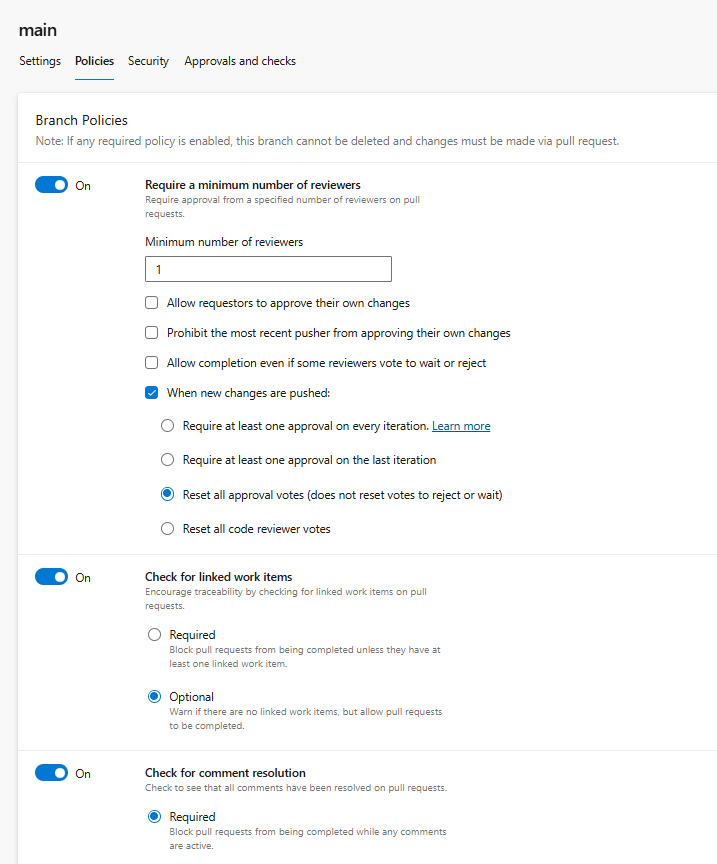Screen dimensions: 717x864
Task: Uncheck When new changes are pushed
Action: (152, 393)
